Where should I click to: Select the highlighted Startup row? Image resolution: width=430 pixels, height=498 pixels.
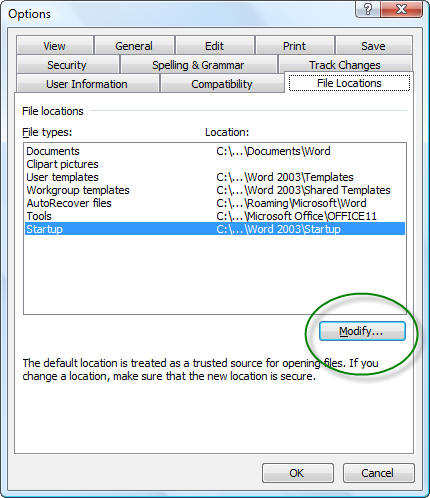[x=215, y=229]
